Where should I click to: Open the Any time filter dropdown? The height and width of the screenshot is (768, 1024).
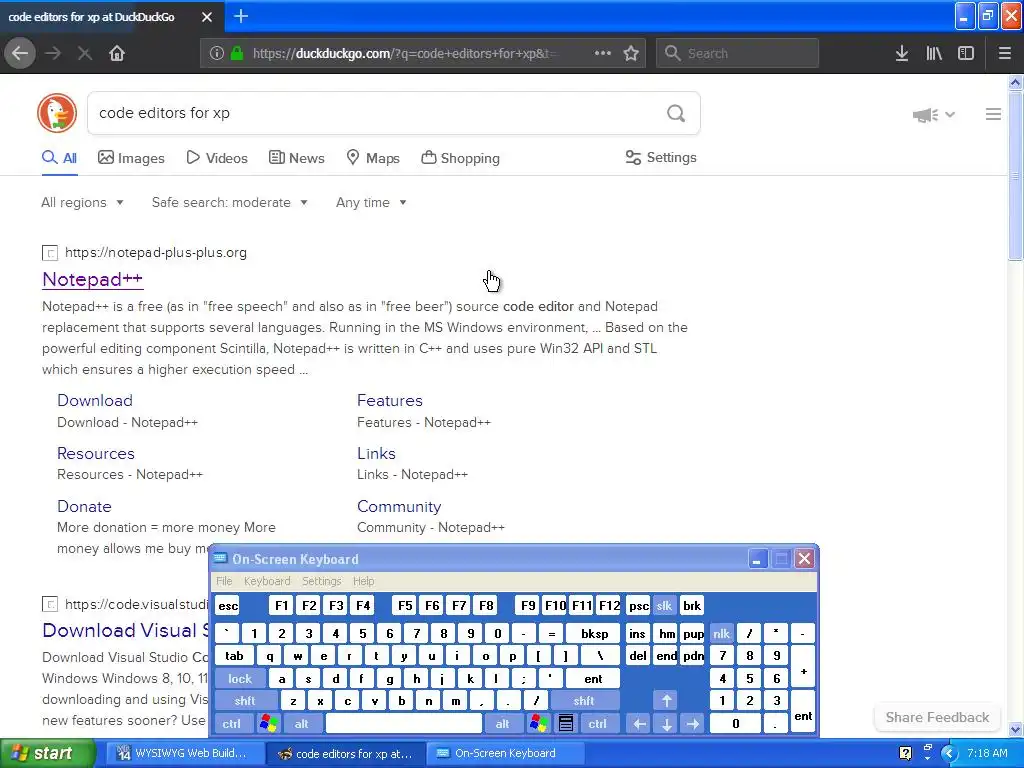click(x=371, y=202)
